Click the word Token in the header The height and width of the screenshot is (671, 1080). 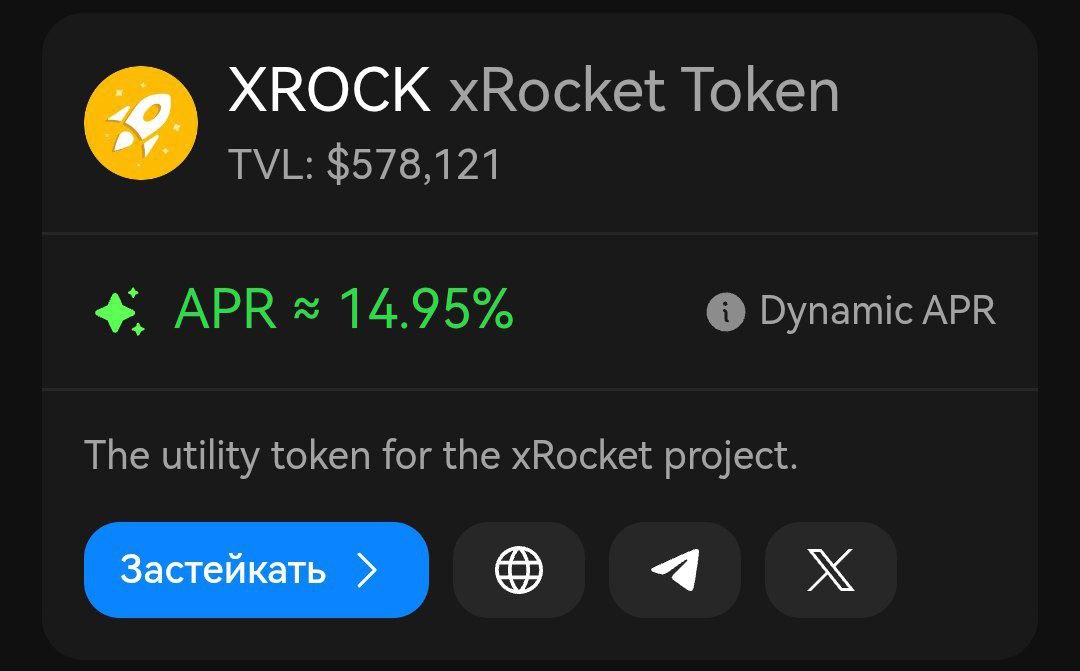coord(760,90)
